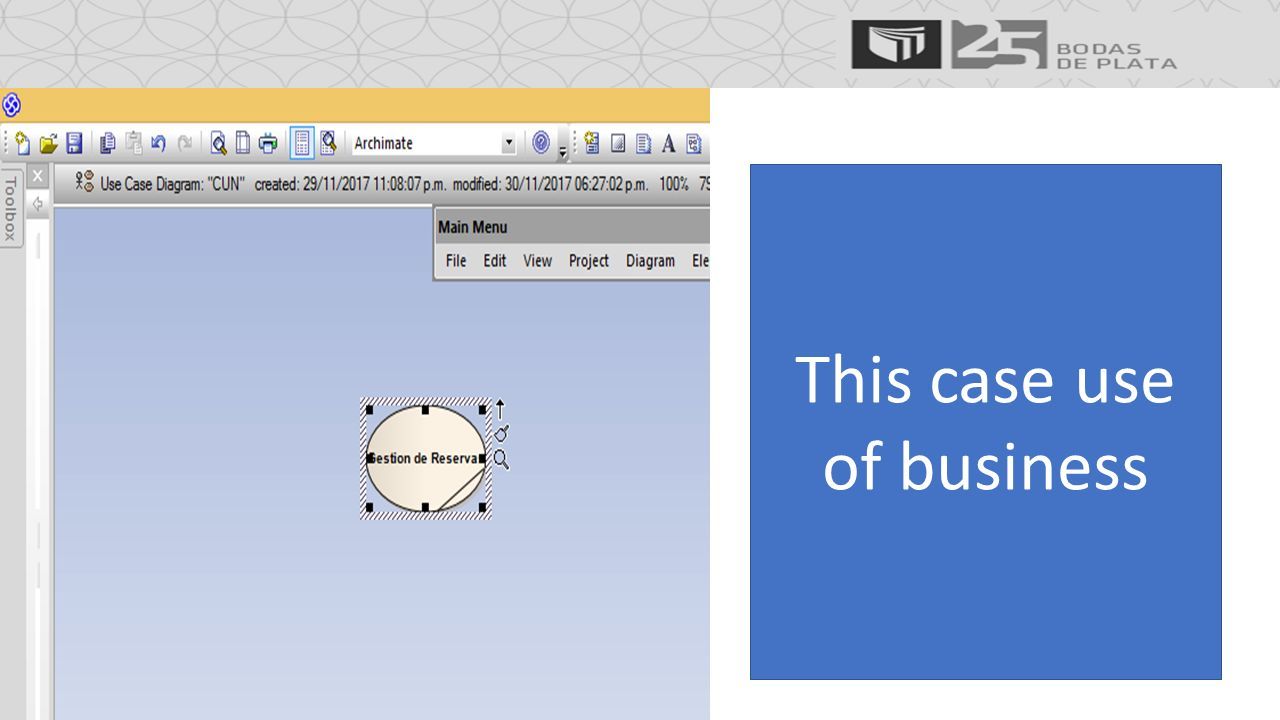1280x720 pixels.
Task: Open the Page Setup icon
Action: point(242,143)
